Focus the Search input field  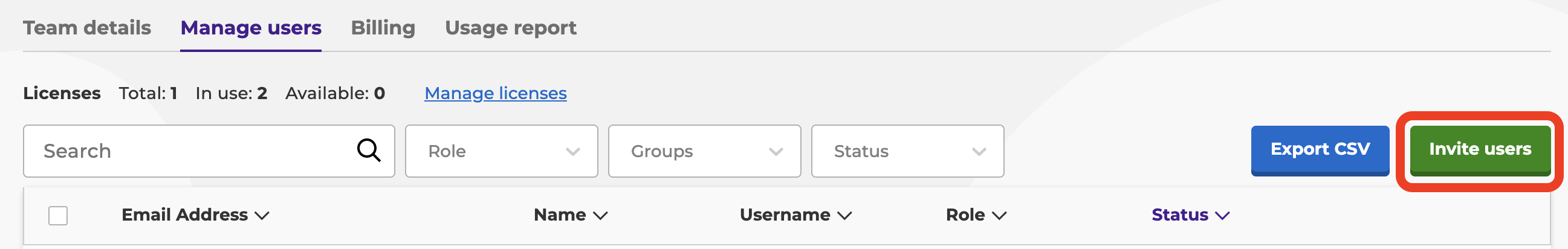tap(209, 151)
